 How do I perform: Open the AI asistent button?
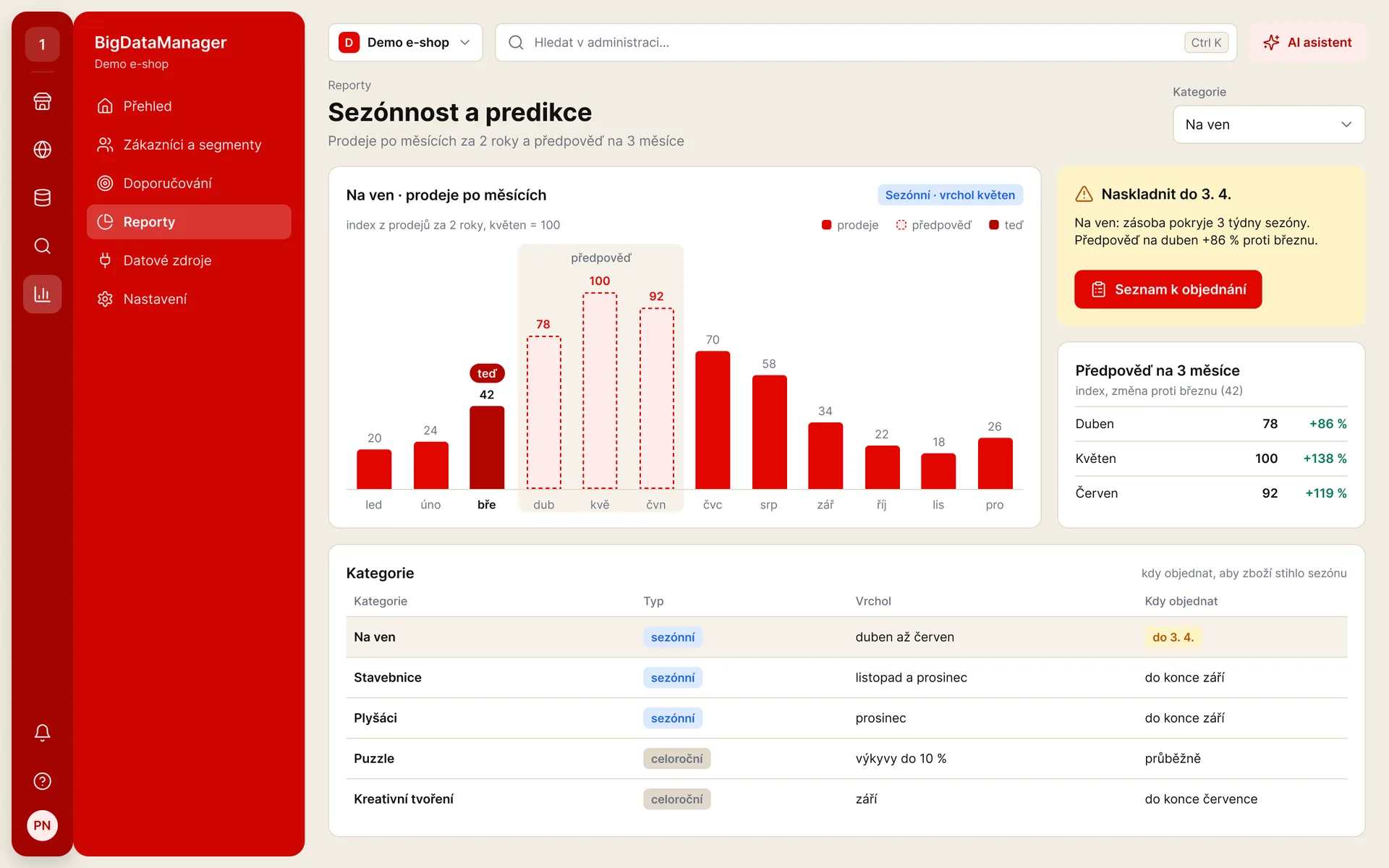[x=1307, y=43]
